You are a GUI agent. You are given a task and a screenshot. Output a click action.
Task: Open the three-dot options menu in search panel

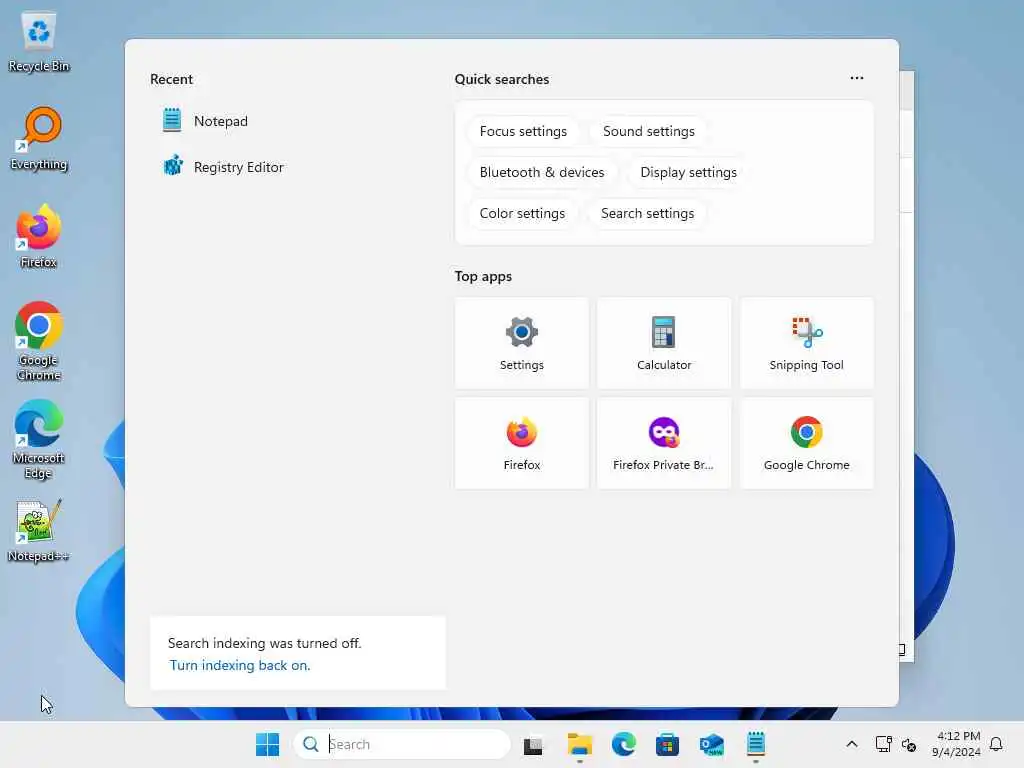pos(857,78)
